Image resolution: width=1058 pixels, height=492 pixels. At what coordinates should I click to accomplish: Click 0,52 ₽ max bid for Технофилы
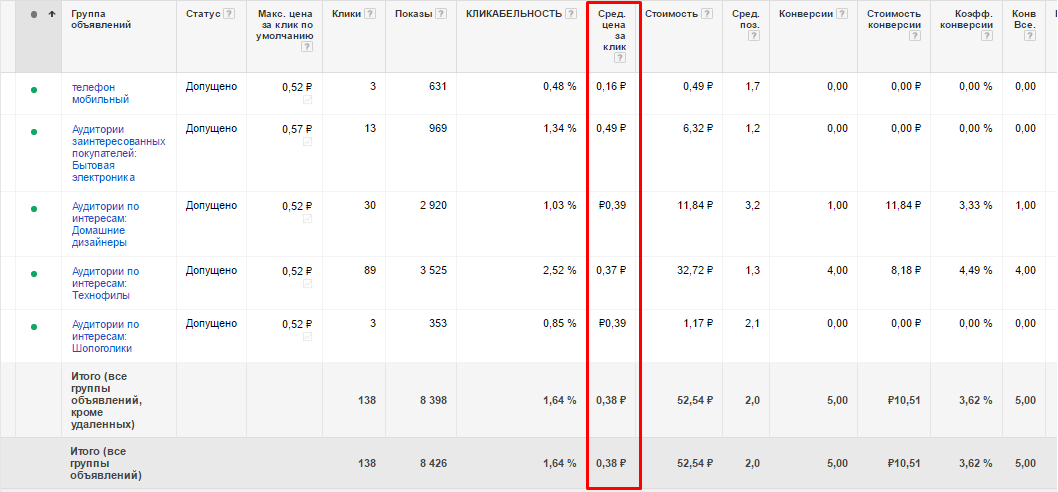298,271
